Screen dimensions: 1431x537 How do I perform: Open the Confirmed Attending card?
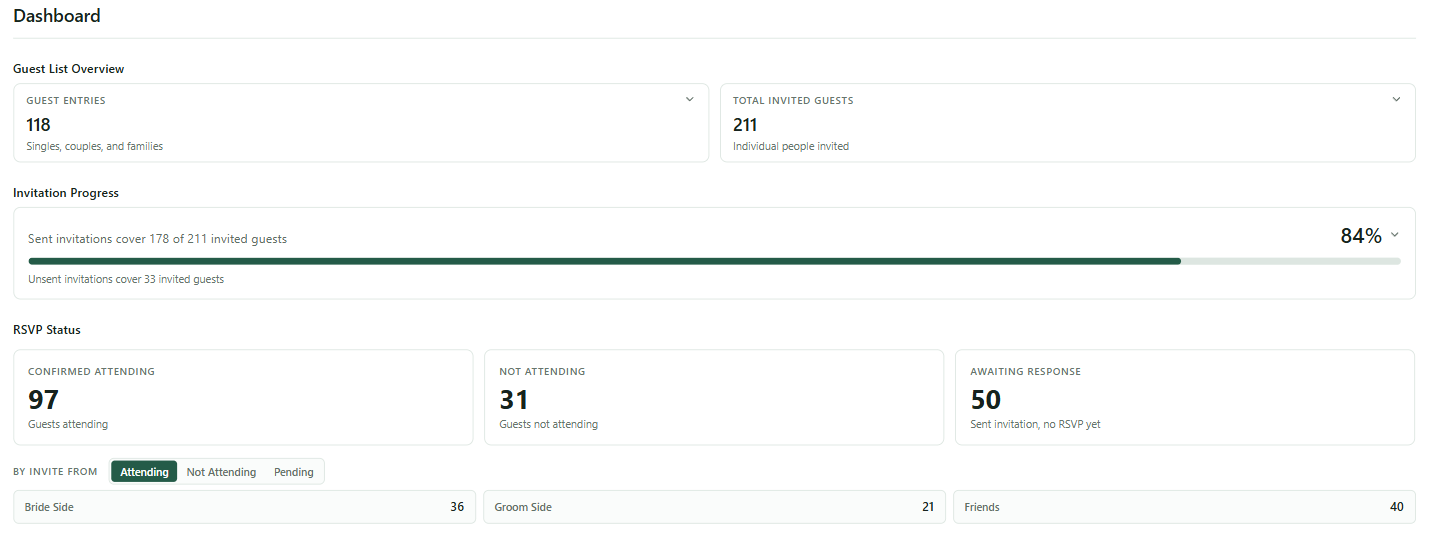click(243, 397)
